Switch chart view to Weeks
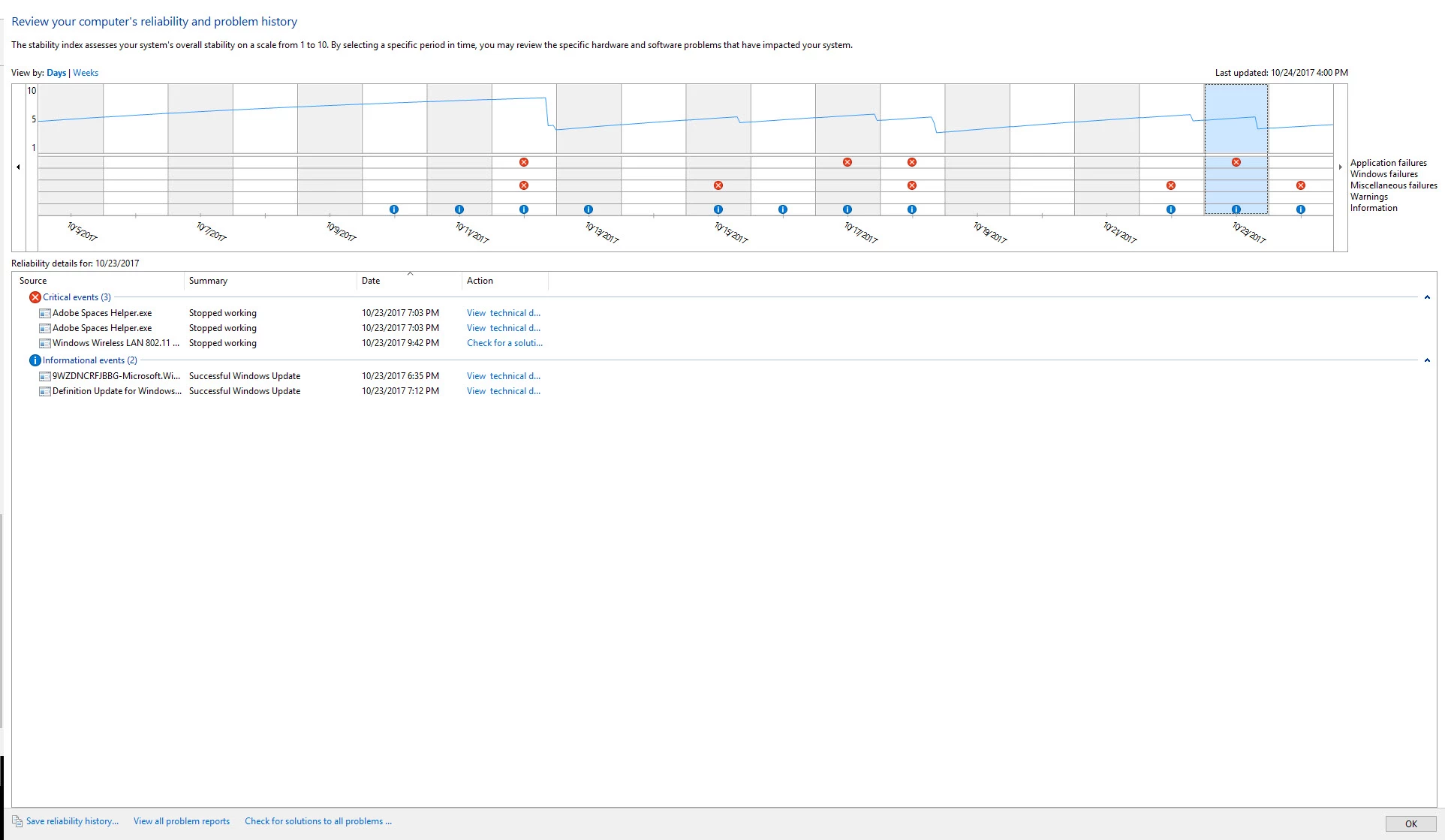This screenshot has width=1445, height=840. pyautogui.click(x=86, y=73)
